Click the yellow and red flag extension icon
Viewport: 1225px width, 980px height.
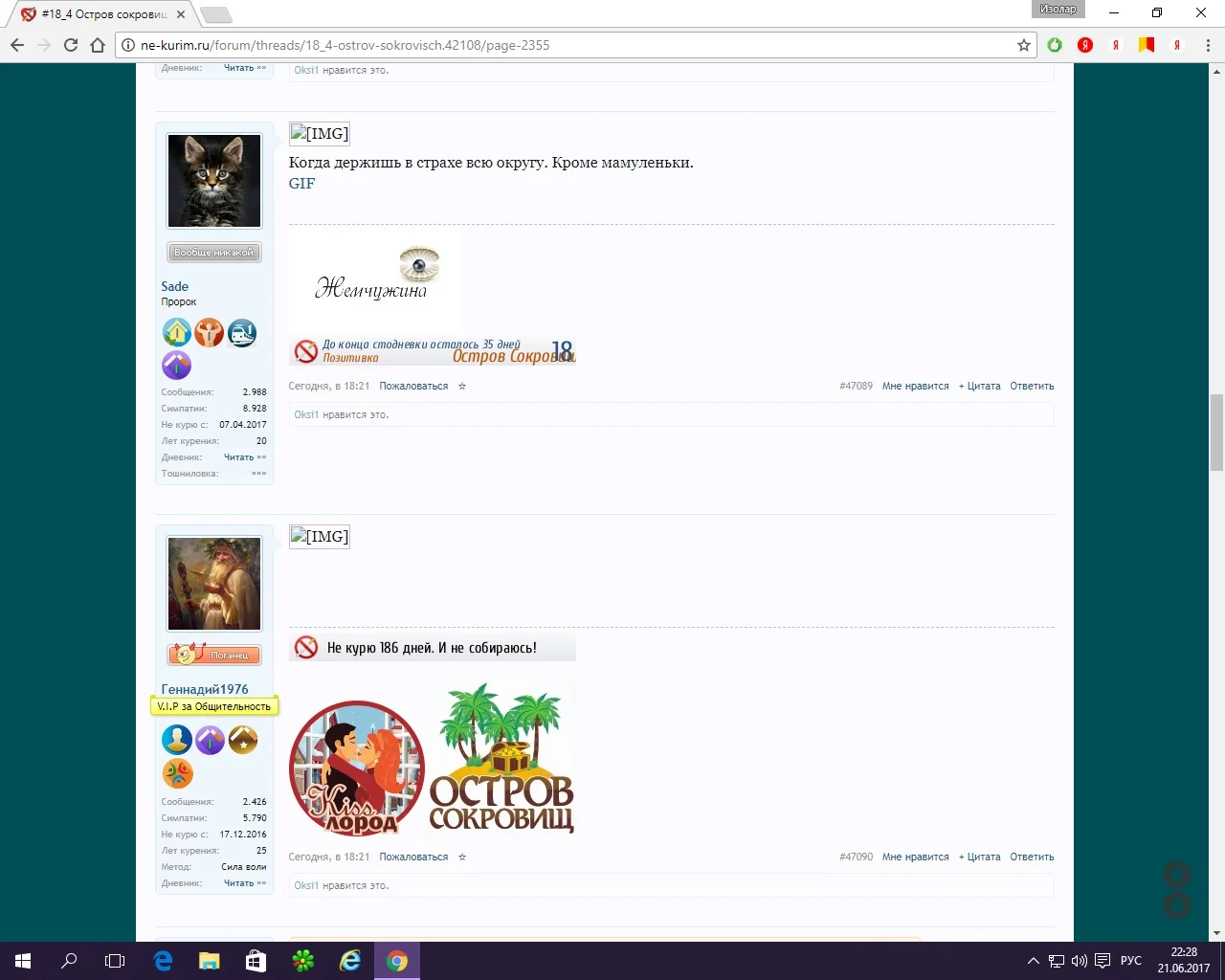point(1147,45)
